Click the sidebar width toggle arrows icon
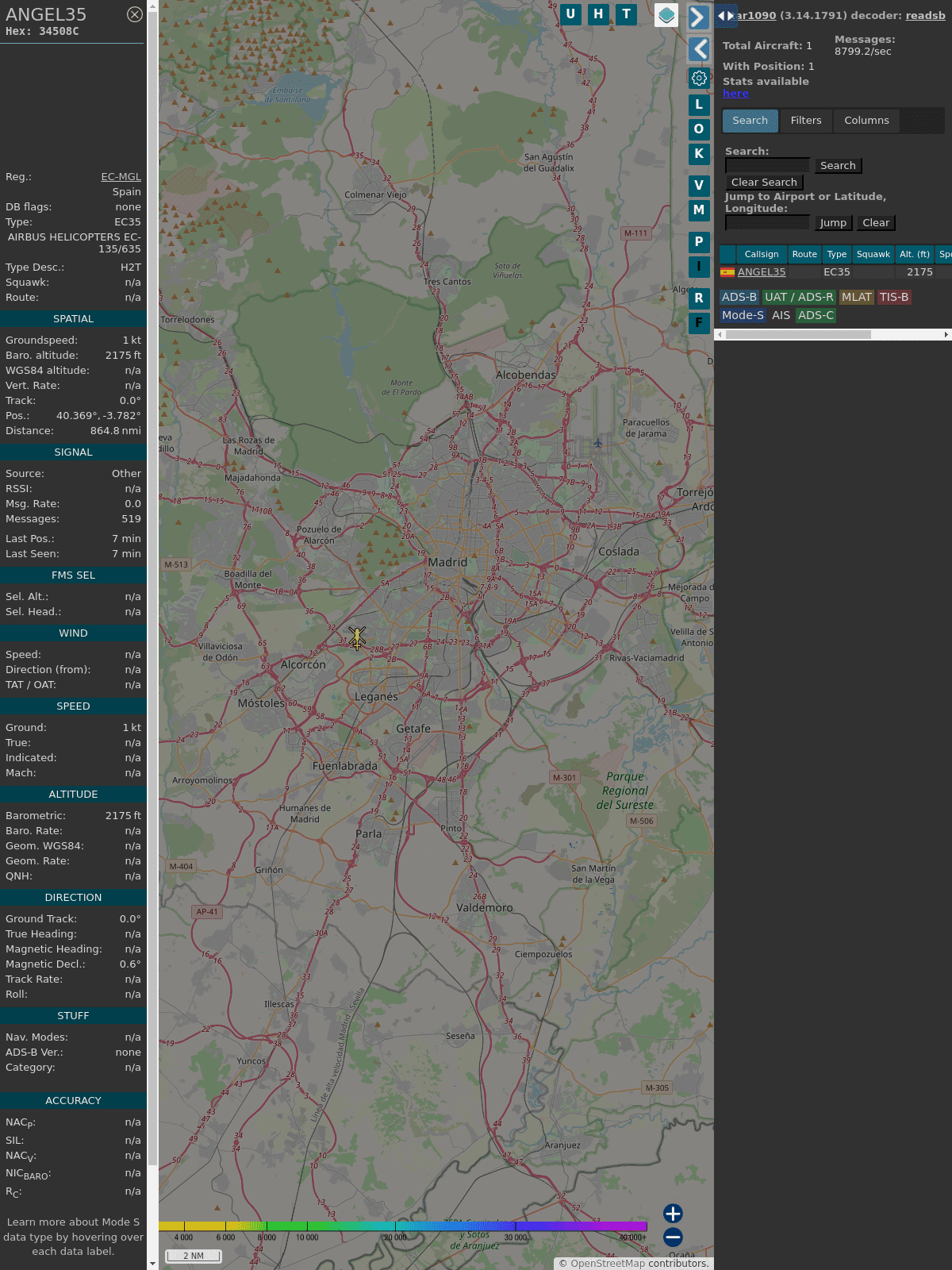Viewport: 952px width, 1270px height. click(725, 16)
